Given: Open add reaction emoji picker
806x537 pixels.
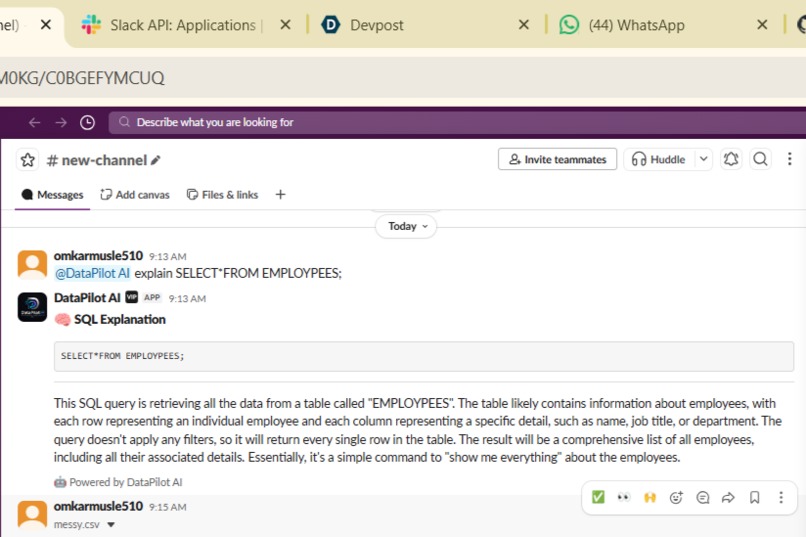Looking at the screenshot, I should click(x=676, y=497).
